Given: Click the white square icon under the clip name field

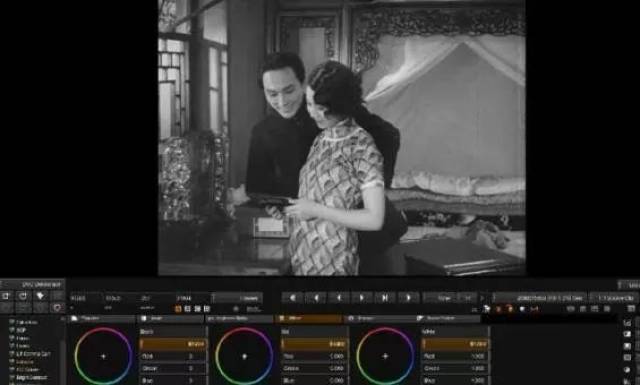Looking at the screenshot, I should (522, 309).
